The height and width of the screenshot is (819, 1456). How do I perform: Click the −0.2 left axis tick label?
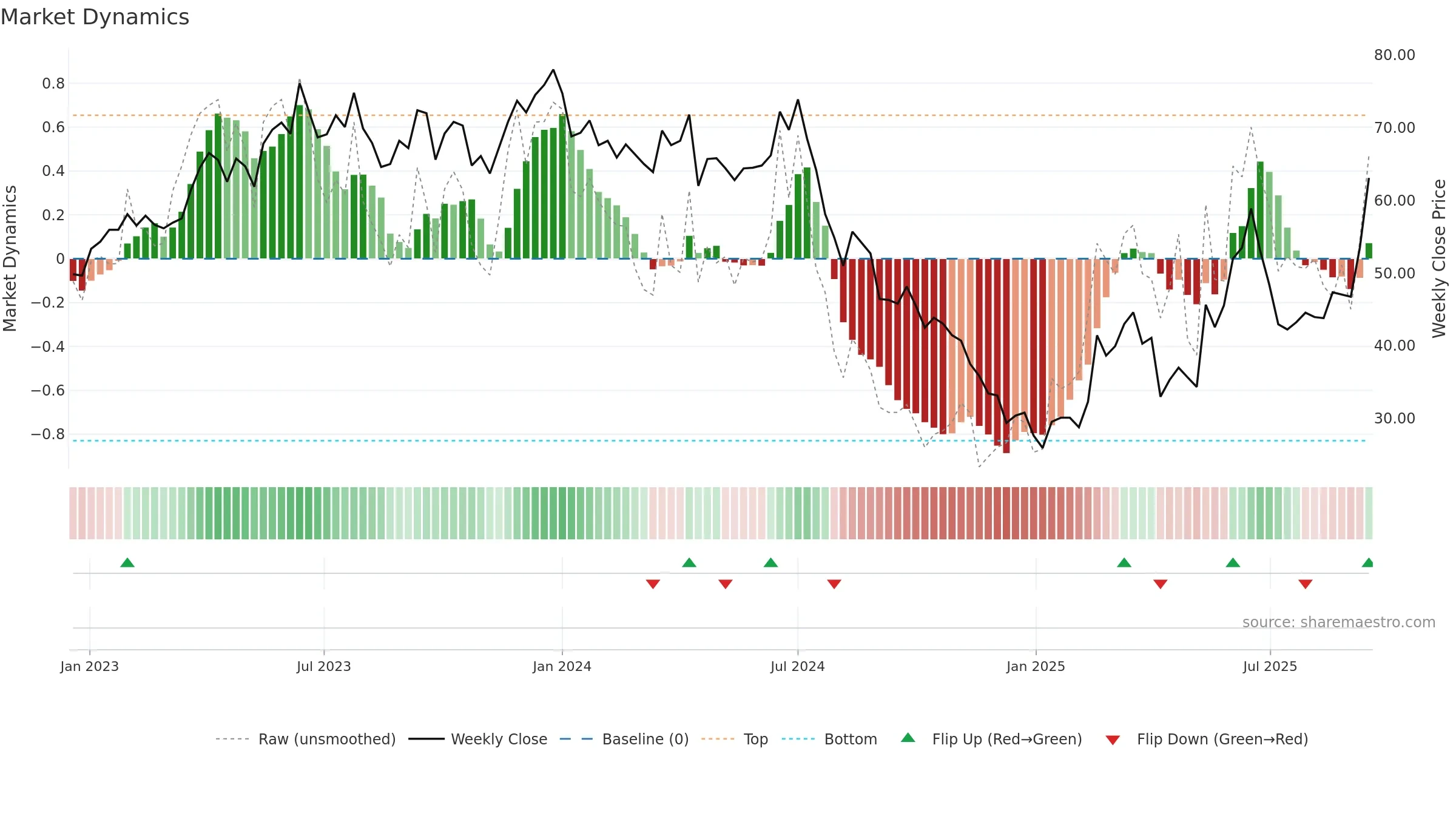(x=48, y=303)
